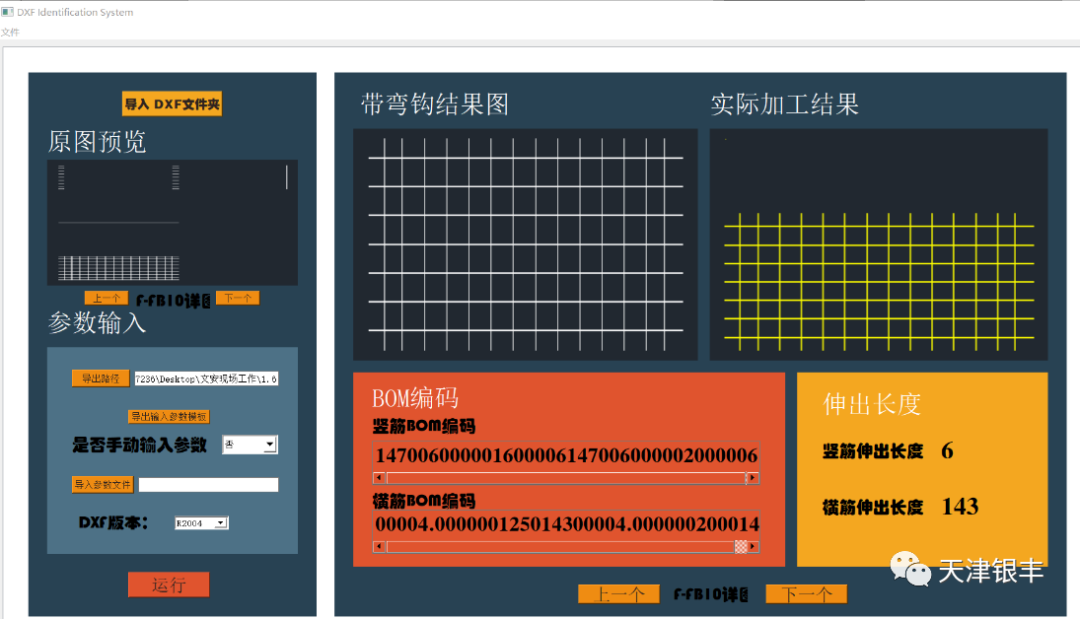1080x619 pixels.
Task: Click the 竖筋伸出长度 value 6
Action: coord(947,451)
